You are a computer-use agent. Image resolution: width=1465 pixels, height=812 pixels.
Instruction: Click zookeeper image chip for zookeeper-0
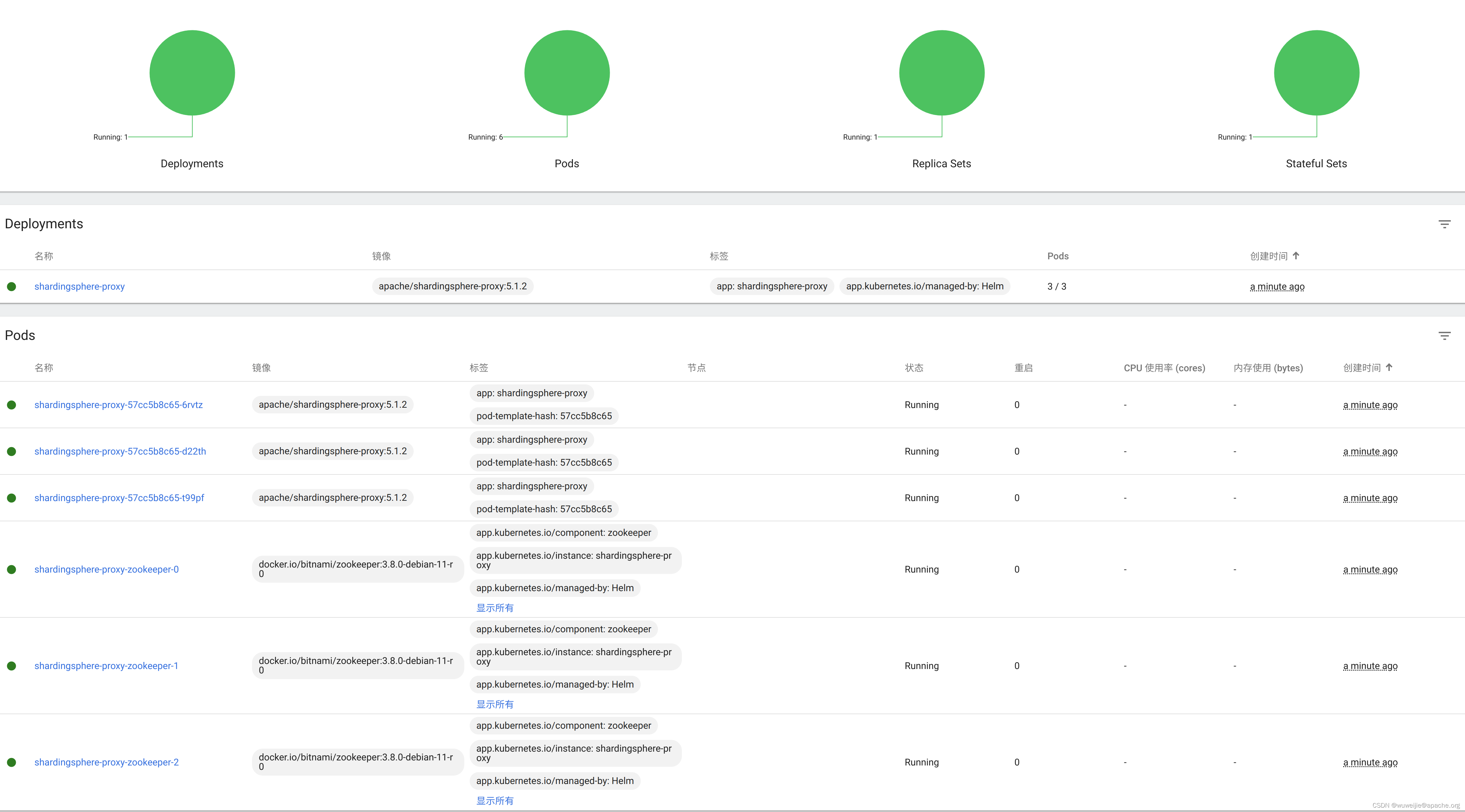358,569
